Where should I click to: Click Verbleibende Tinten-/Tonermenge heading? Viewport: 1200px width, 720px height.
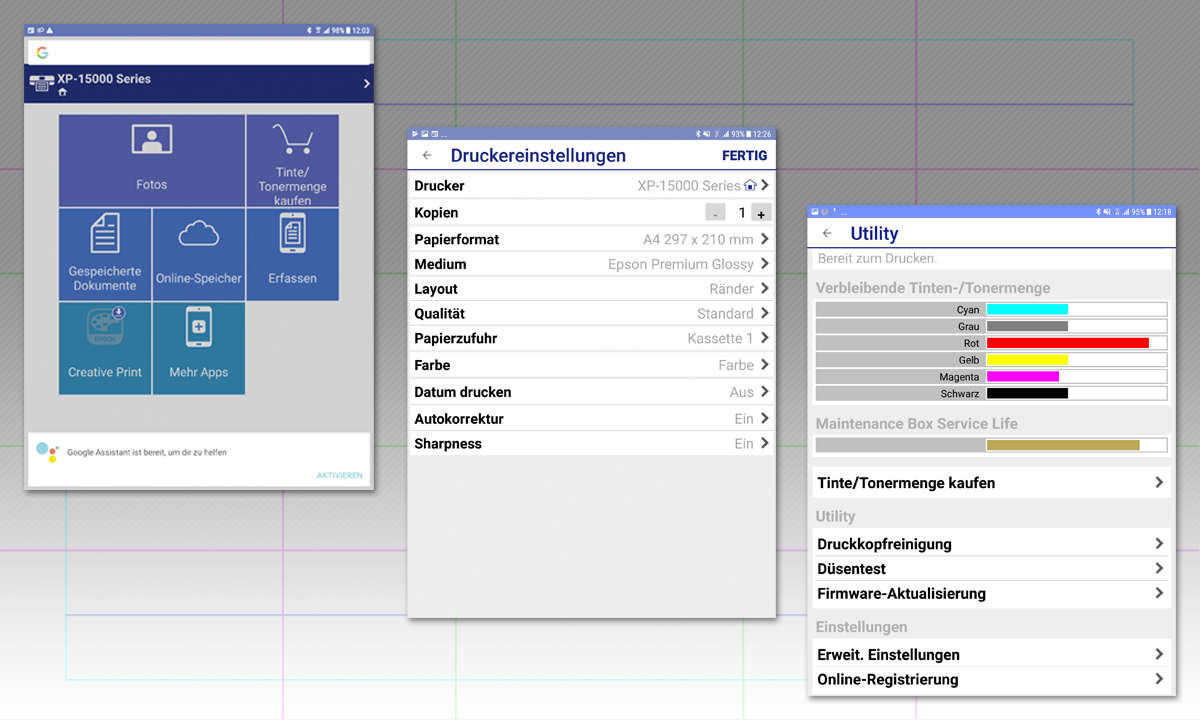coord(933,288)
